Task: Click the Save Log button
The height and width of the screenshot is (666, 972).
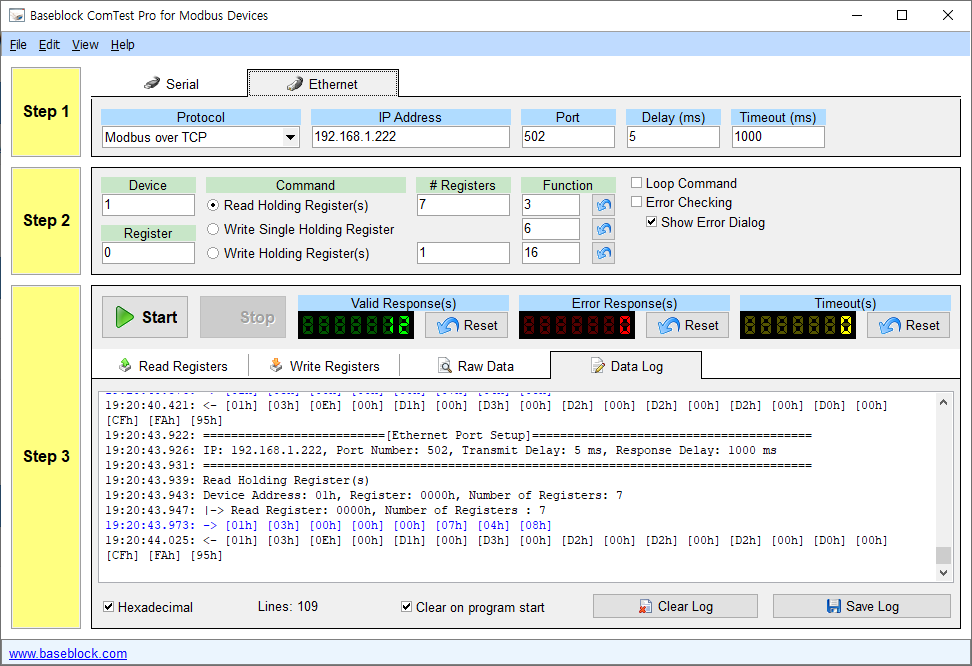Action: point(862,606)
